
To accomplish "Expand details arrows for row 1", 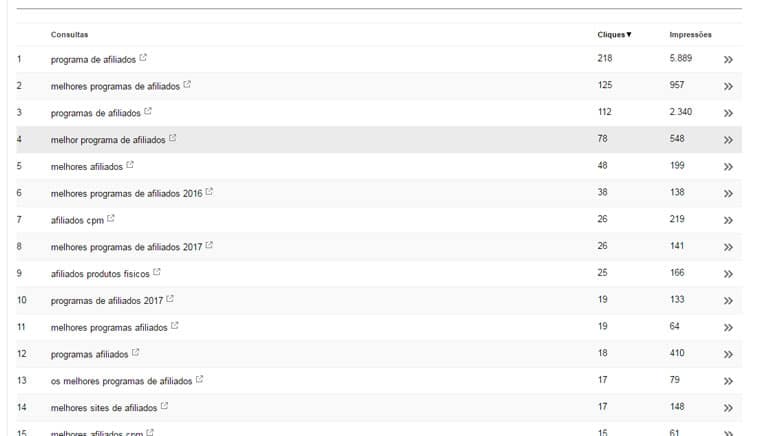I will (x=728, y=59).
